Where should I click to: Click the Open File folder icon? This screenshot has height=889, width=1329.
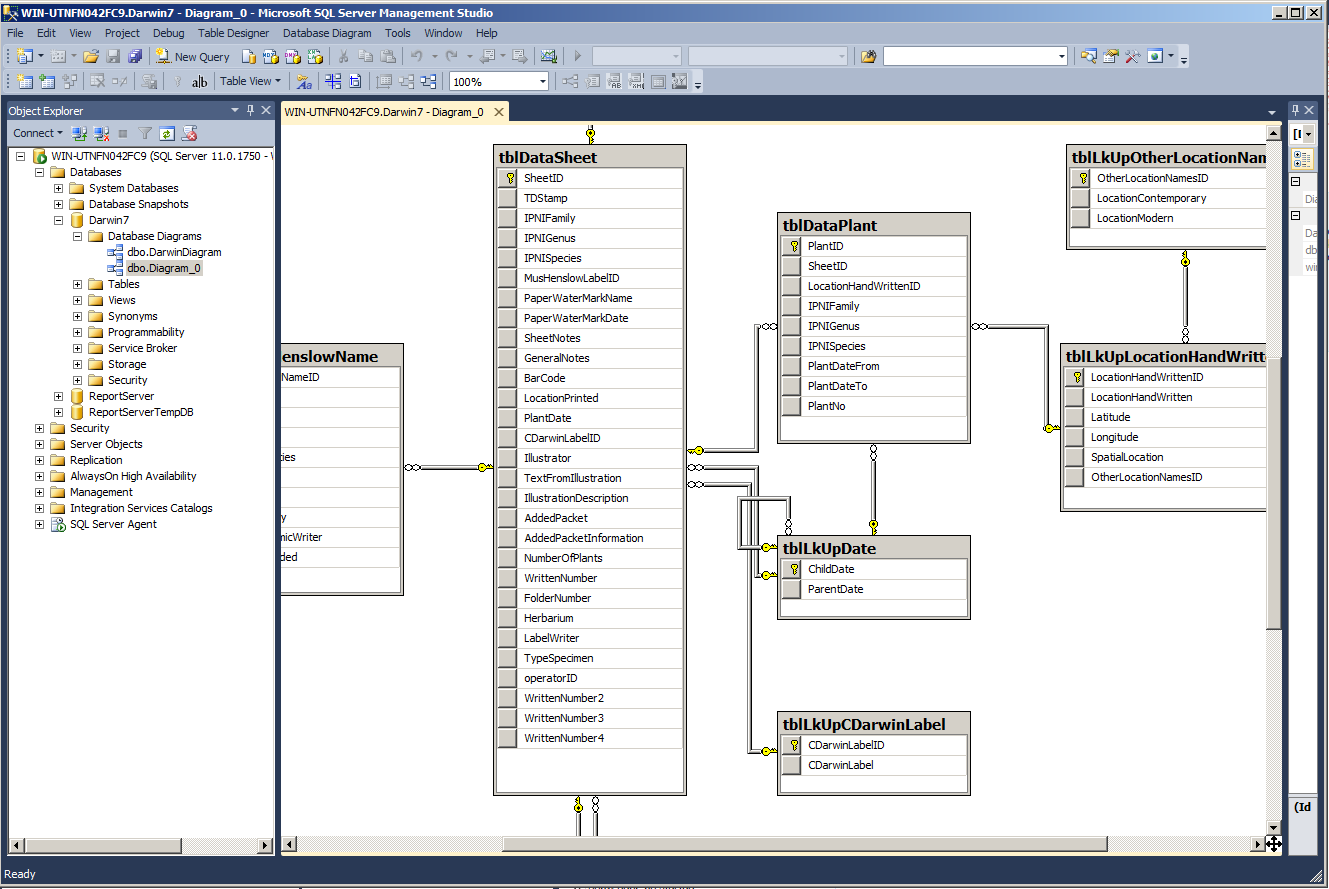[x=91, y=57]
